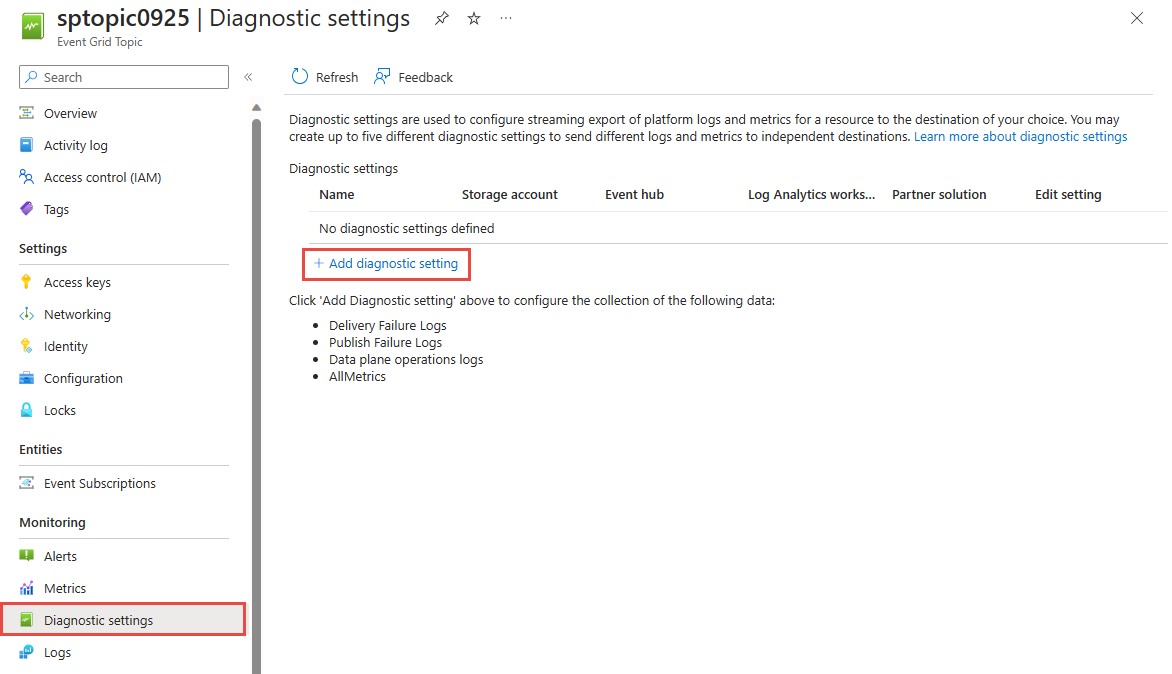Open Configuration under Settings
The image size is (1172, 674).
pos(83,377)
